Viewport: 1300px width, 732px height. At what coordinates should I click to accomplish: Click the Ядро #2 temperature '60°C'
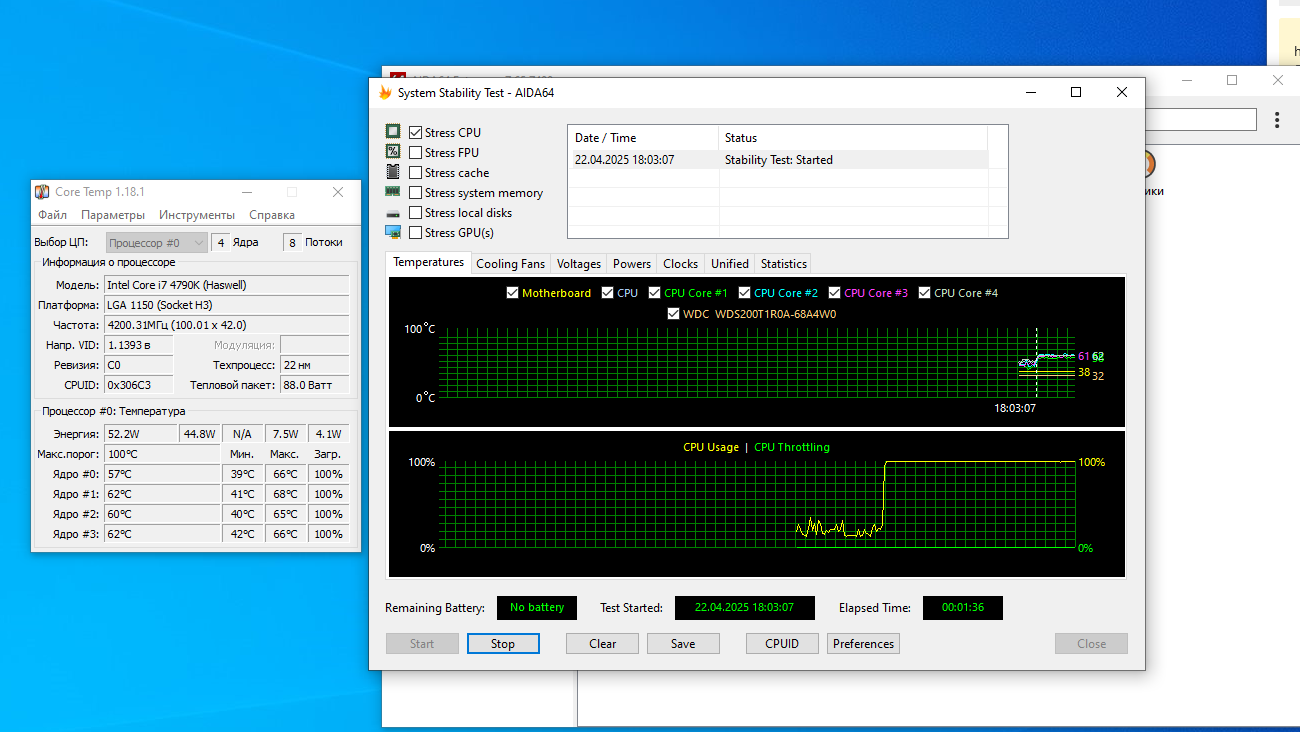[162, 514]
